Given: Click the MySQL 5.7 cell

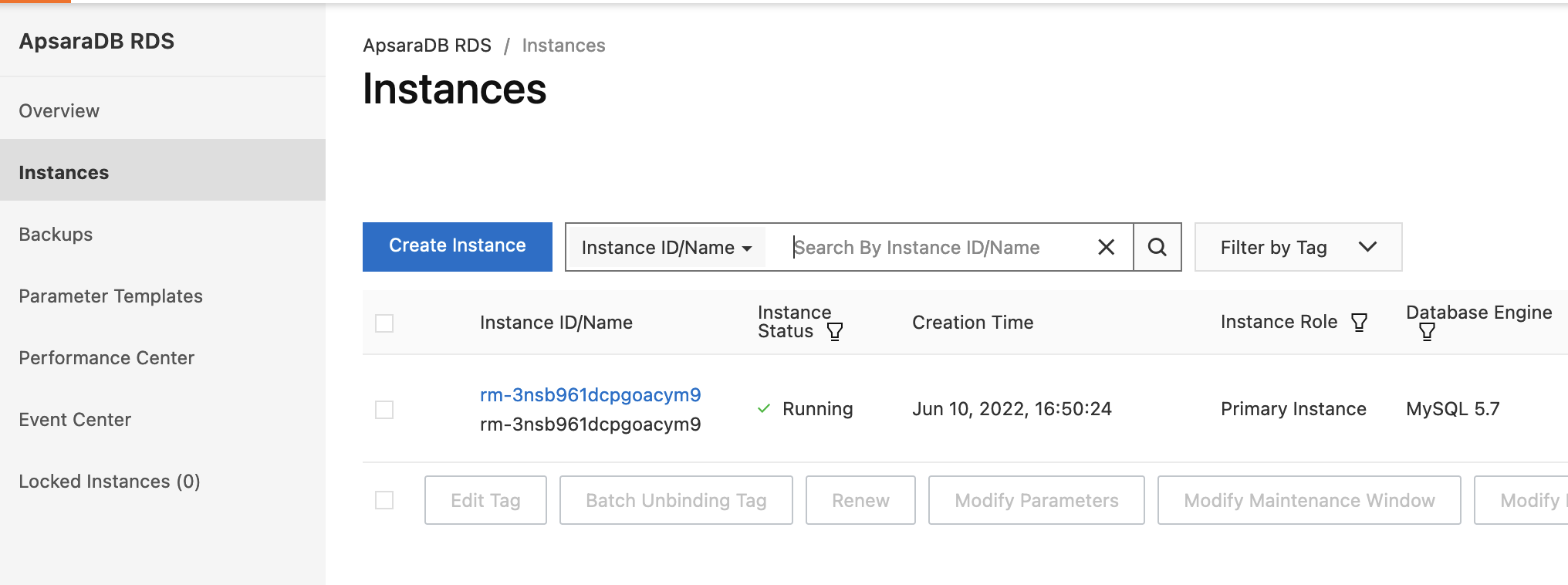Looking at the screenshot, I should pos(1453,409).
